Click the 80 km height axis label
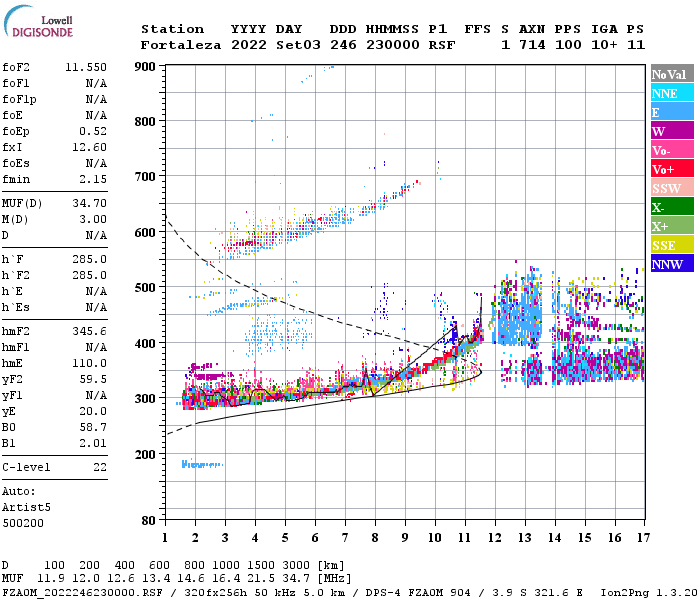Viewport: 700px width, 600px height. tap(149, 521)
